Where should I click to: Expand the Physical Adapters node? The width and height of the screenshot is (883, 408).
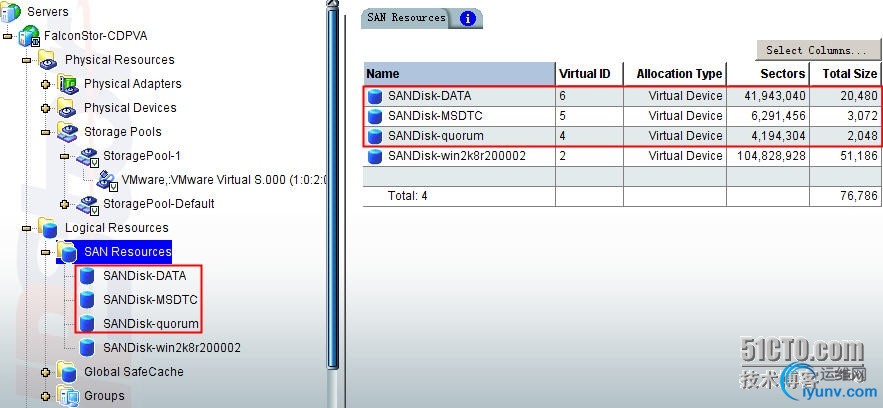pos(46,84)
